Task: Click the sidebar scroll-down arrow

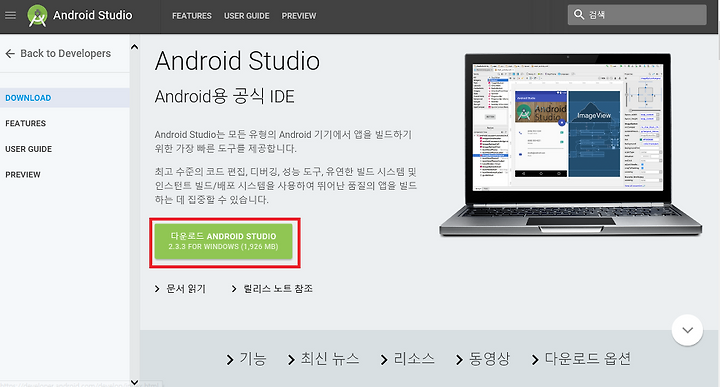Action: pos(134,381)
